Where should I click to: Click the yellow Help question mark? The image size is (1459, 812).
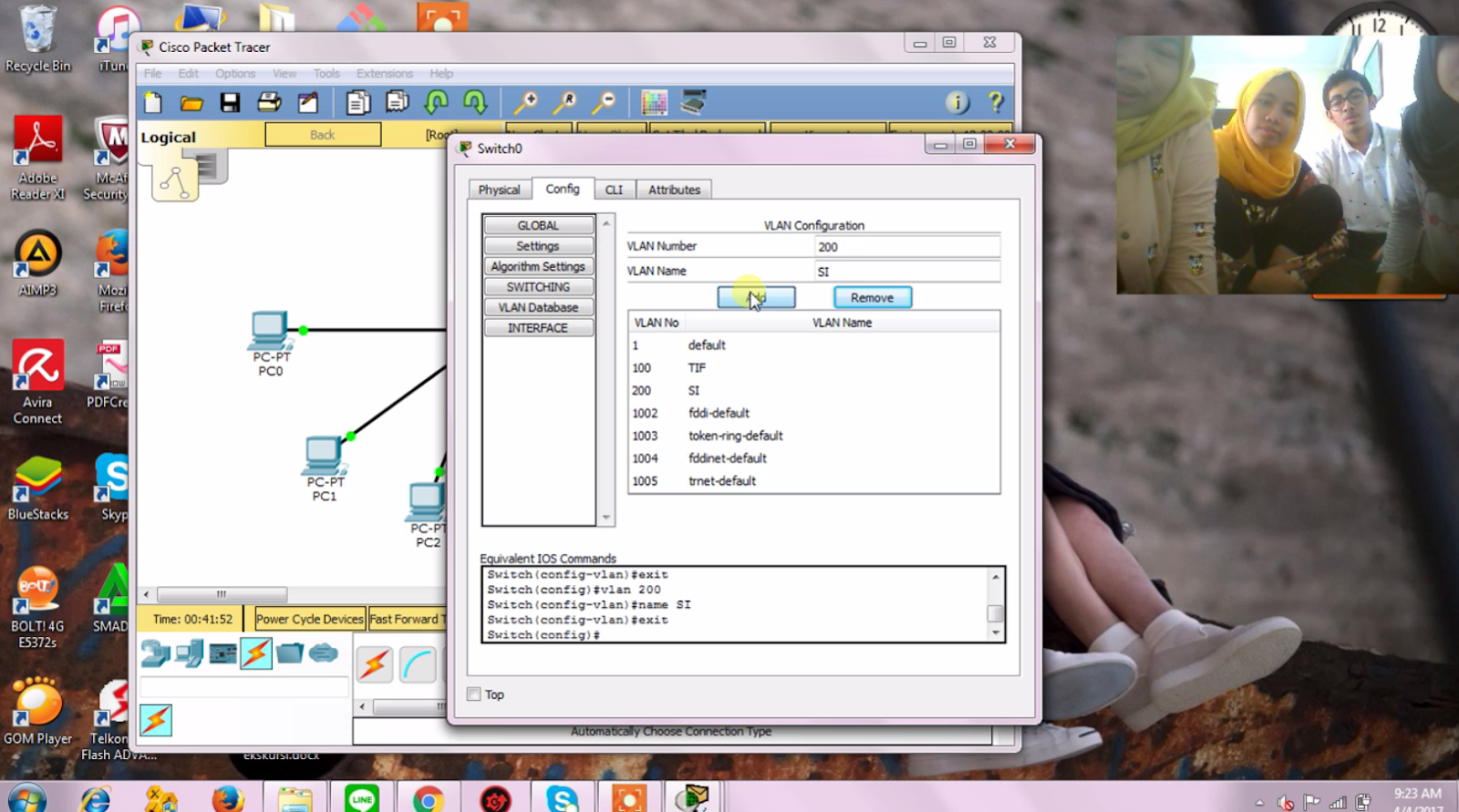(996, 103)
